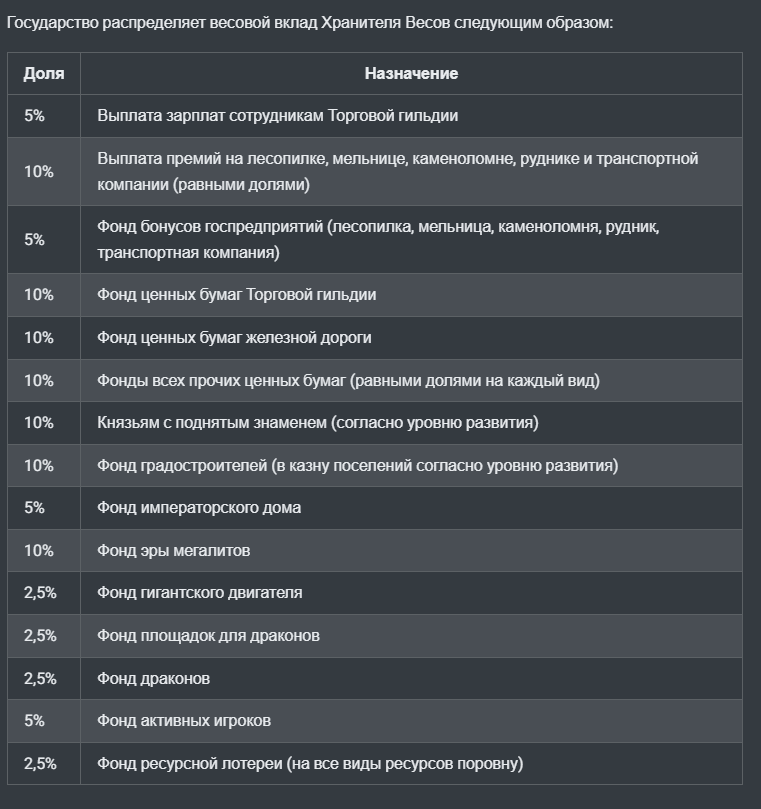Image resolution: width=761 pixels, height=809 pixels.
Task: Click the "Фонд драконов" entry
Action: point(154,678)
